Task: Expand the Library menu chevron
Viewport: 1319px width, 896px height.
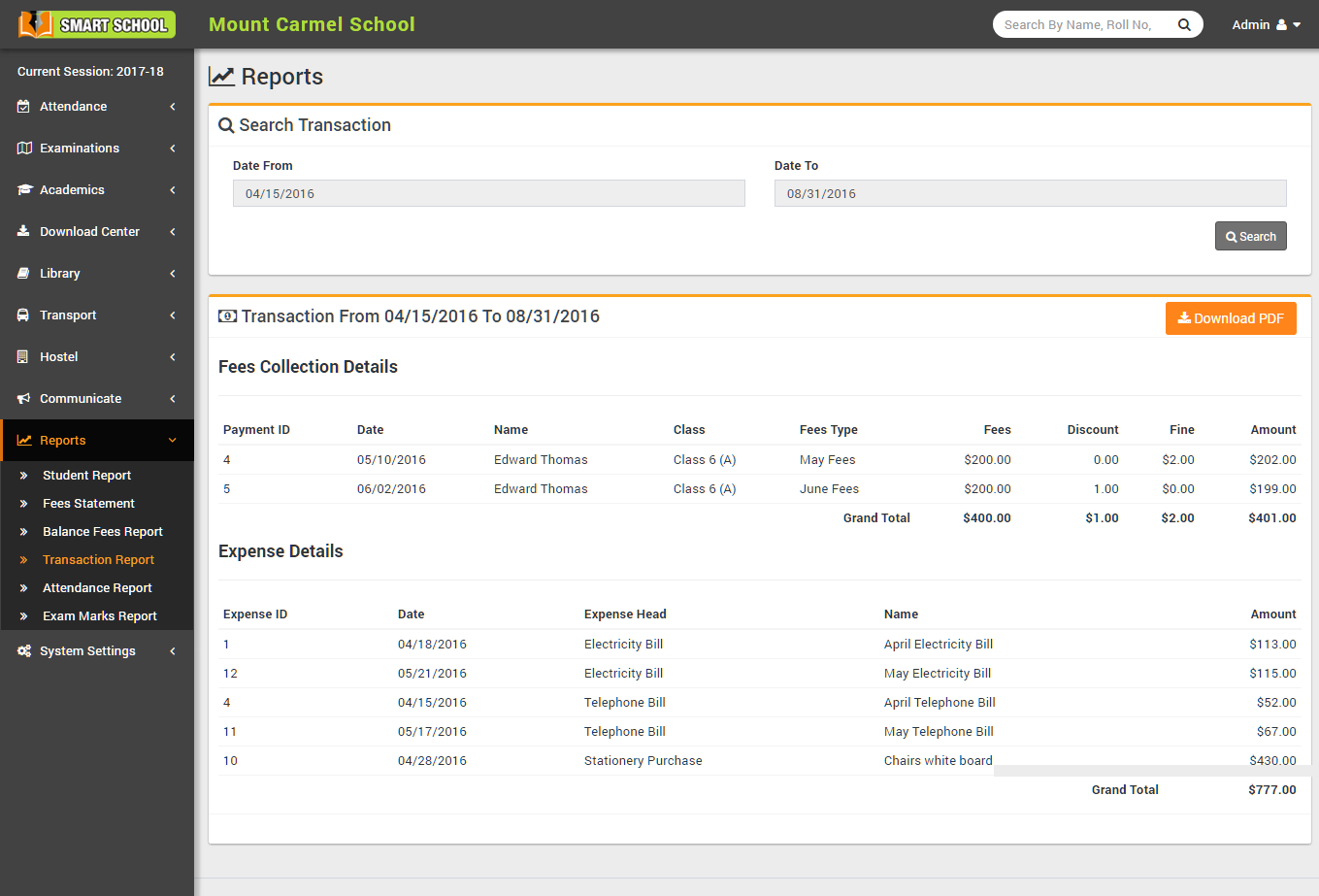Action: (x=173, y=274)
